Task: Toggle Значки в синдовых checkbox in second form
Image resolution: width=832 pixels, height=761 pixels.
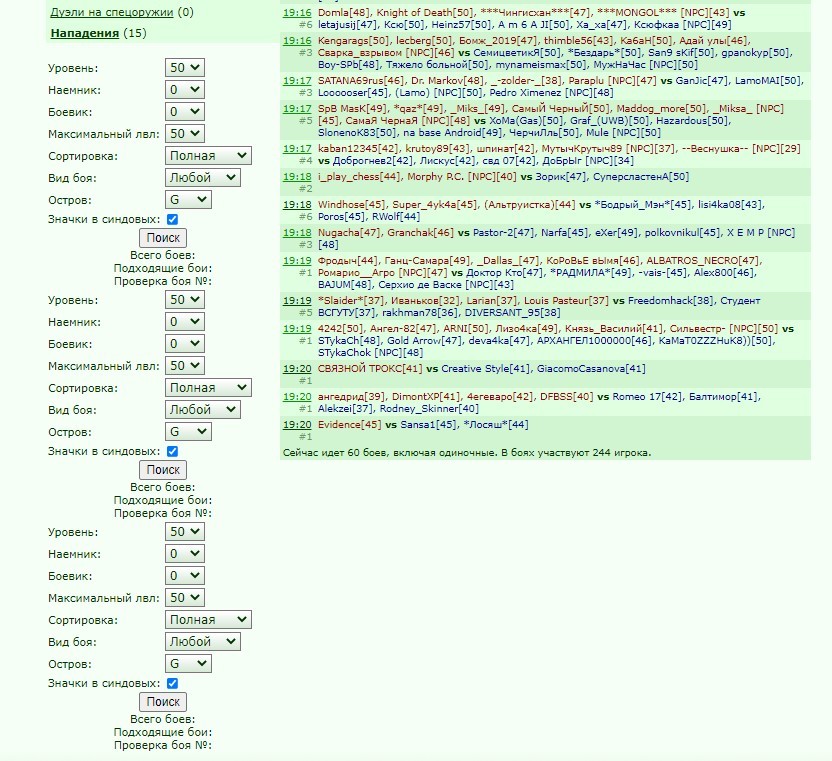Action: click(172, 451)
